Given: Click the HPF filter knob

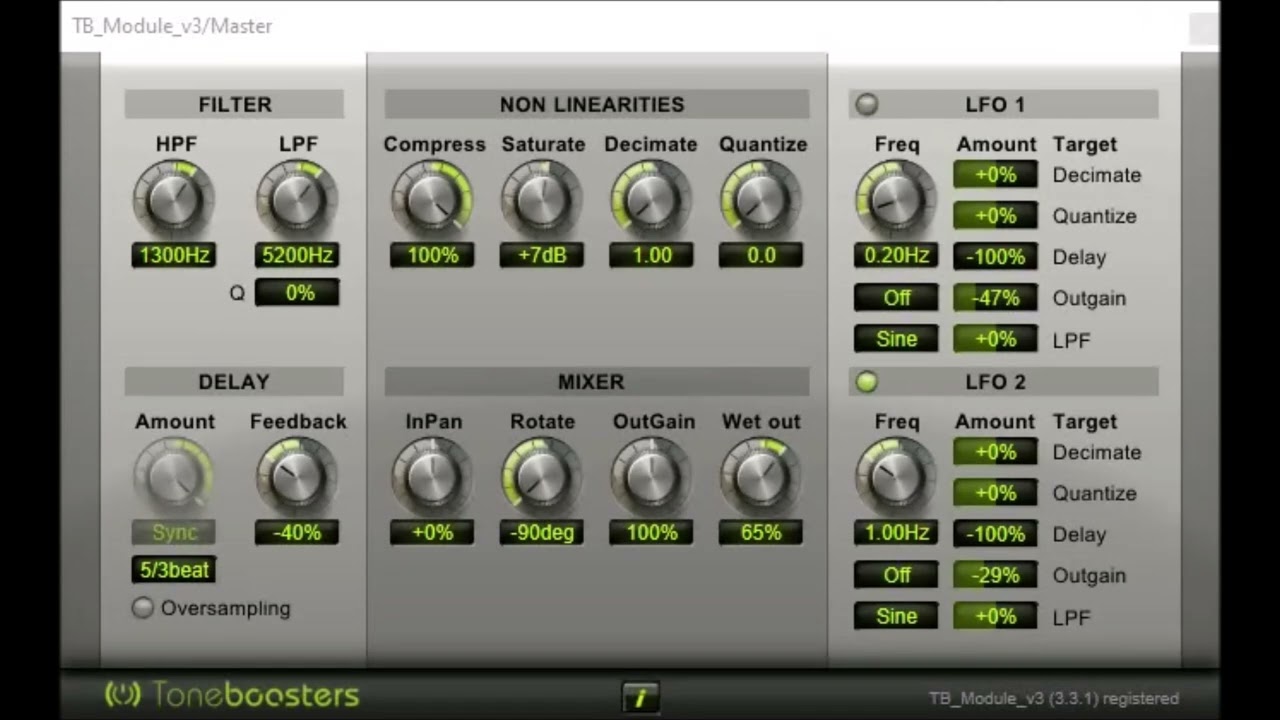Looking at the screenshot, I should (x=174, y=199).
